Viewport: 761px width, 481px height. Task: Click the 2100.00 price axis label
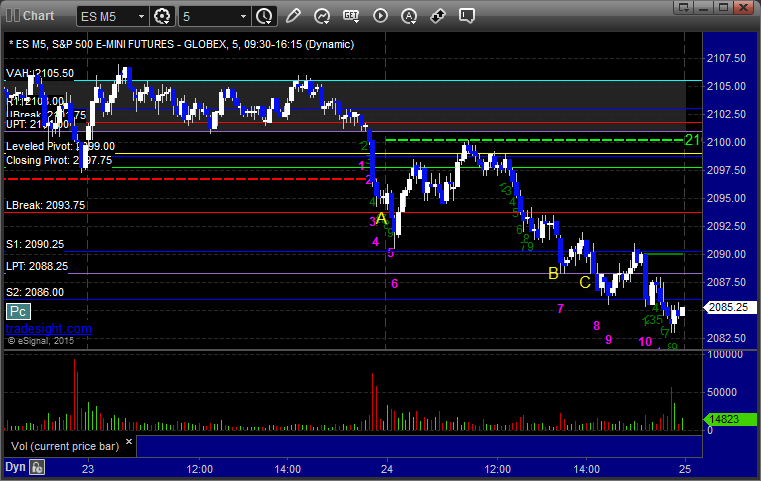(727, 142)
